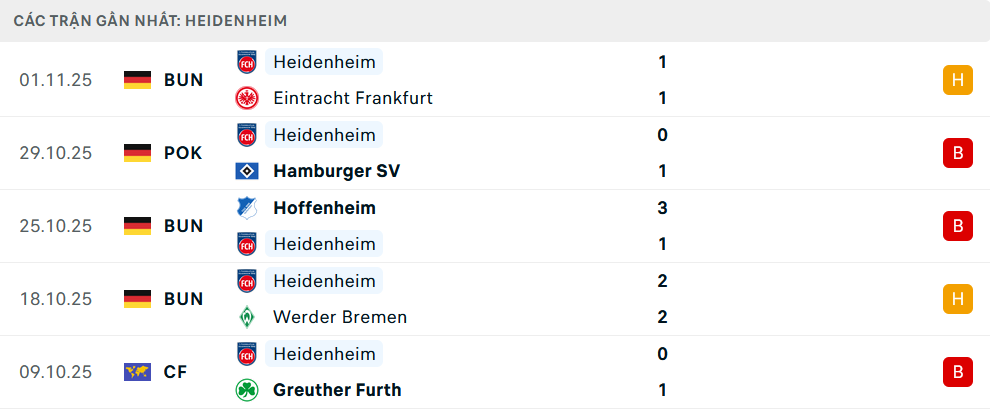Click the 25.10.25 match date
The image size is (990, 410).
point(55,226)
